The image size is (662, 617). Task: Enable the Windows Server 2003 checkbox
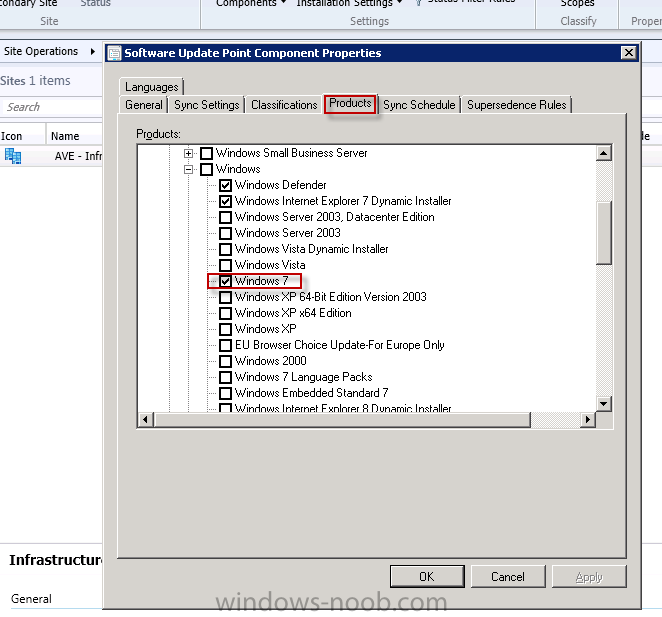click(225, 234)
